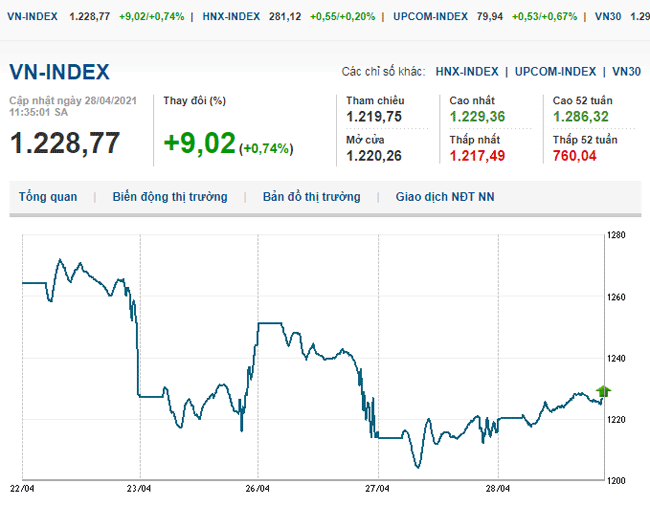Image resolution: width=650 pixels, height=505 pixels.
Task: Click the current index value 1.228,77
Action: click(64, 143)
